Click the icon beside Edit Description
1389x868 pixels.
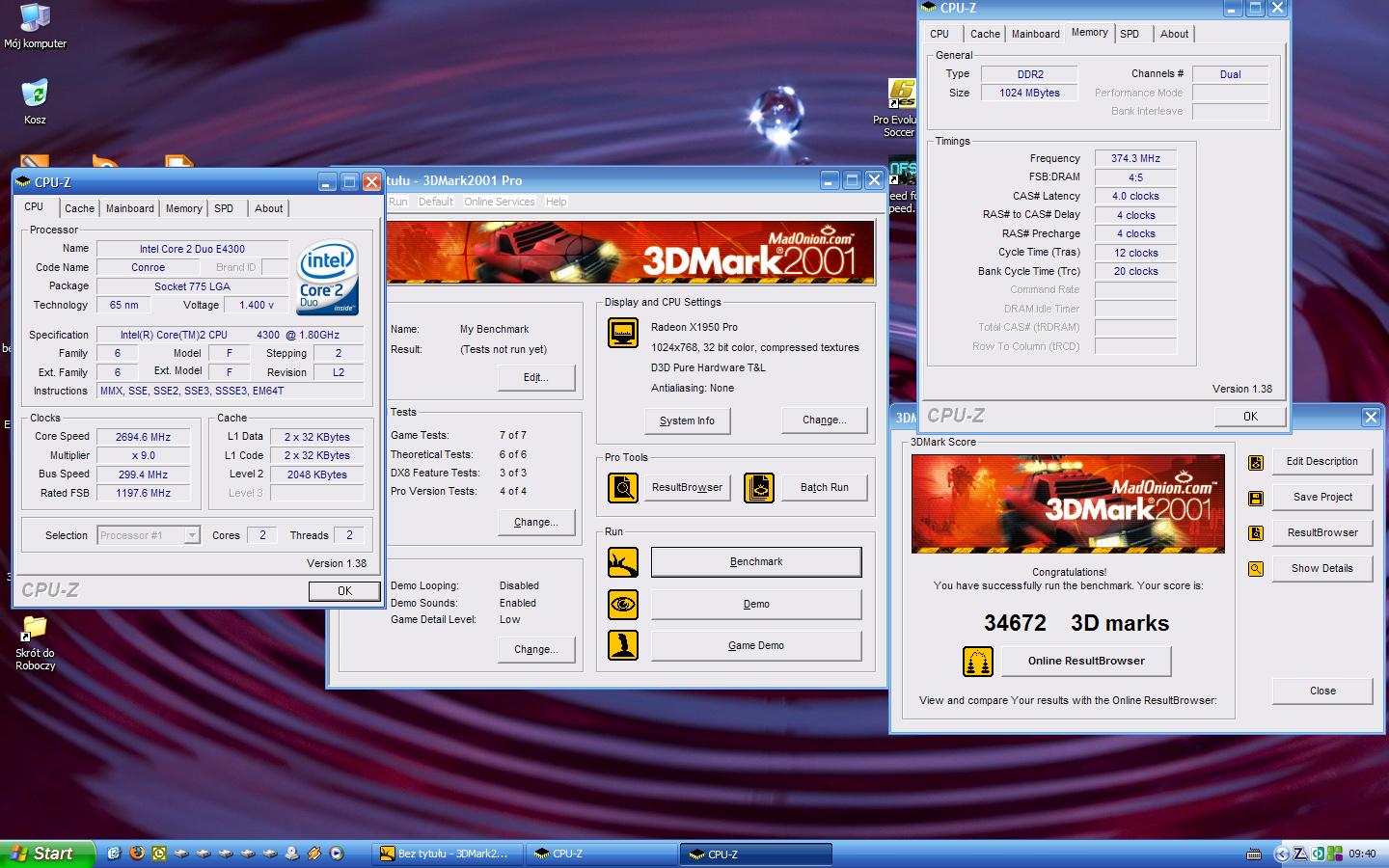pyautogui.click(x=1256, y=462)
